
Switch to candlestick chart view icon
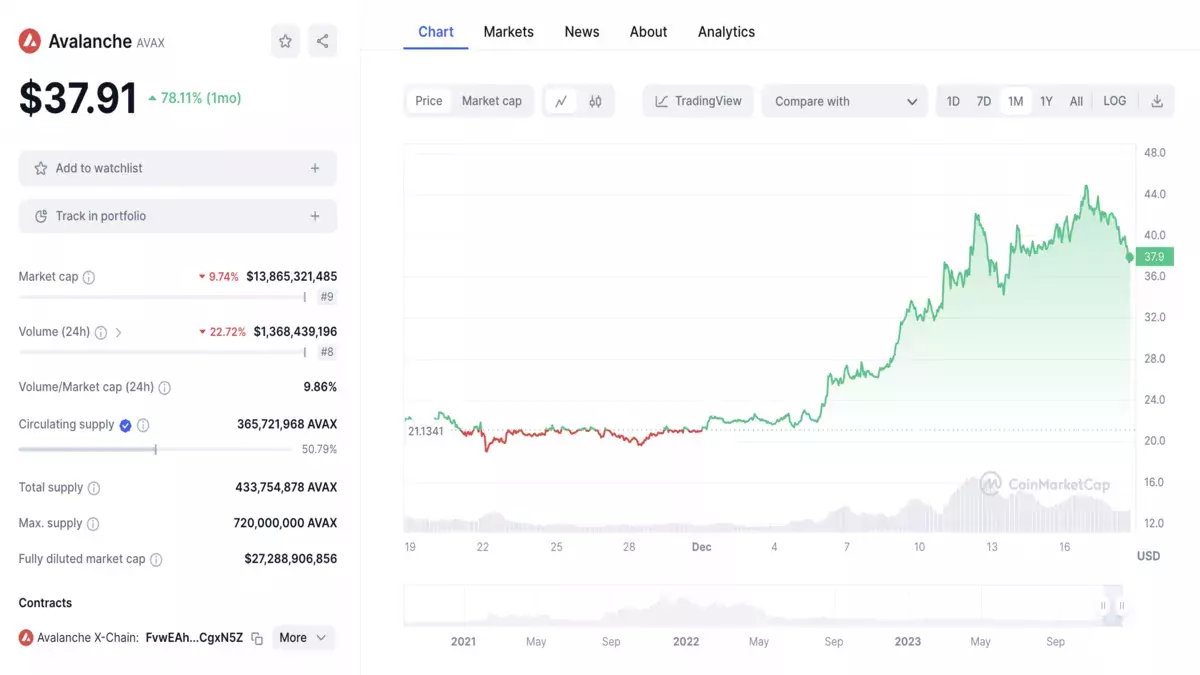click(595, 101)
